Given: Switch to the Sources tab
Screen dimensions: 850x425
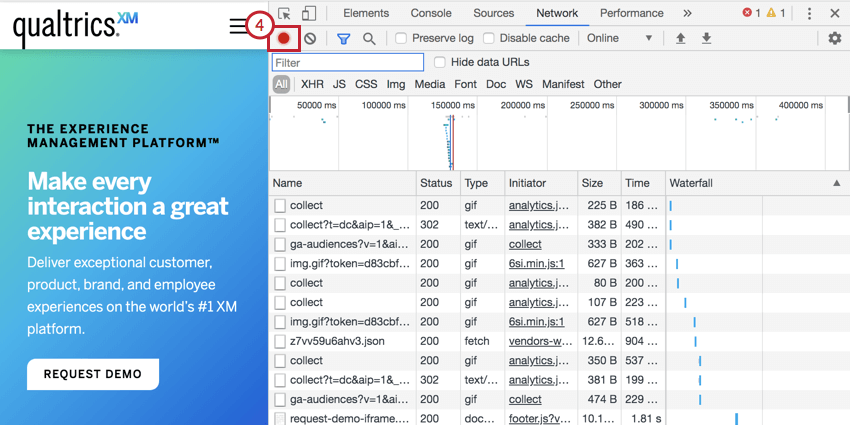Looking at the screenshot, I should [x=493, y=14].
